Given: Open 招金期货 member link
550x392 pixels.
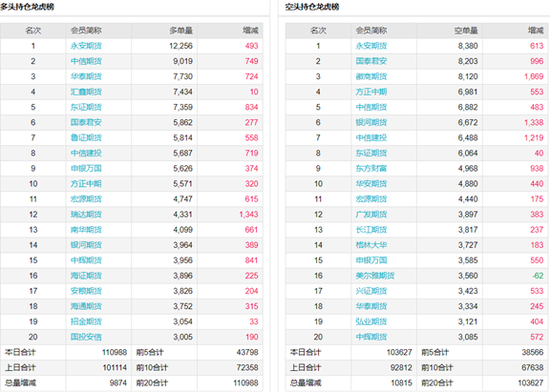Looking at the screenshot, I should [x=86, y=322].
